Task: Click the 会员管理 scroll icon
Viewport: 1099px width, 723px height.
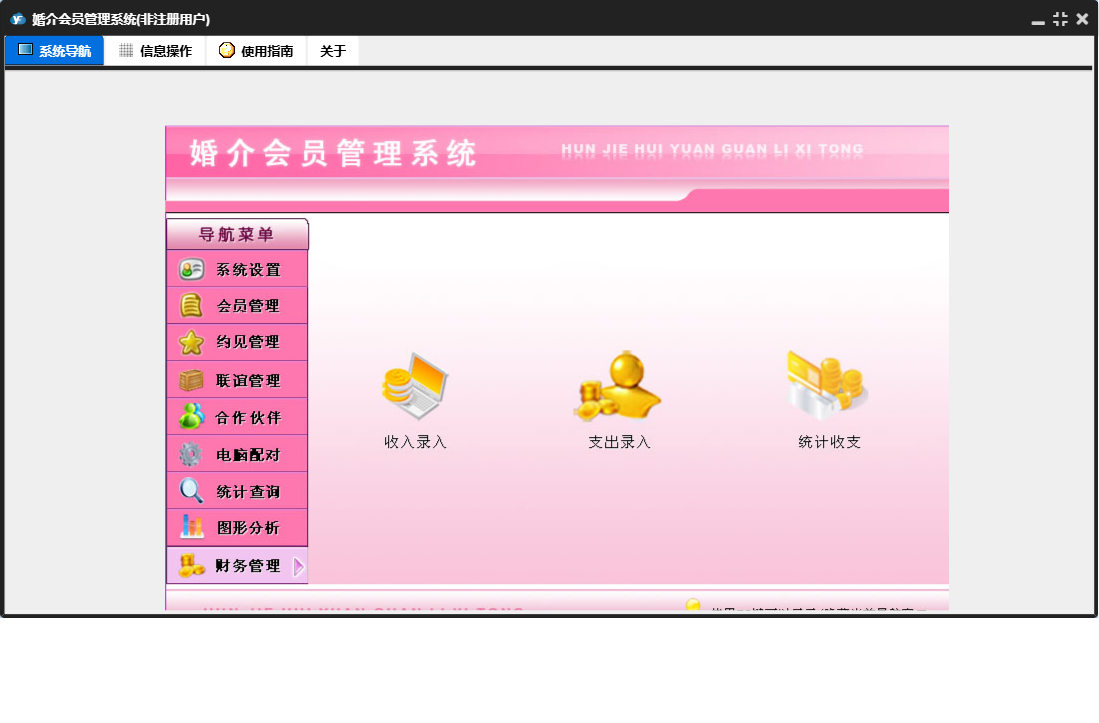Action: coord(191,305)
